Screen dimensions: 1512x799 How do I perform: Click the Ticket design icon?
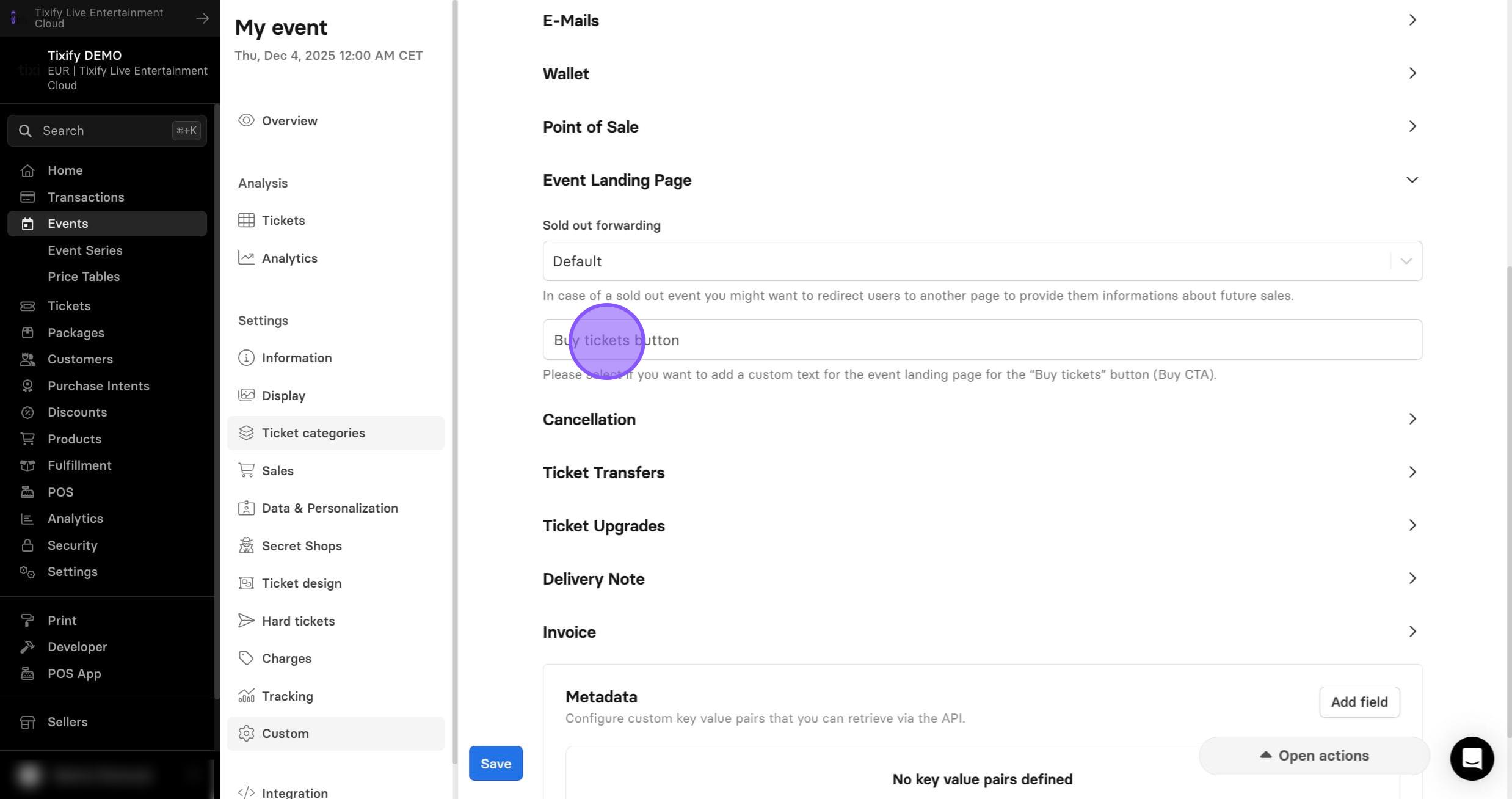point(246,583)
